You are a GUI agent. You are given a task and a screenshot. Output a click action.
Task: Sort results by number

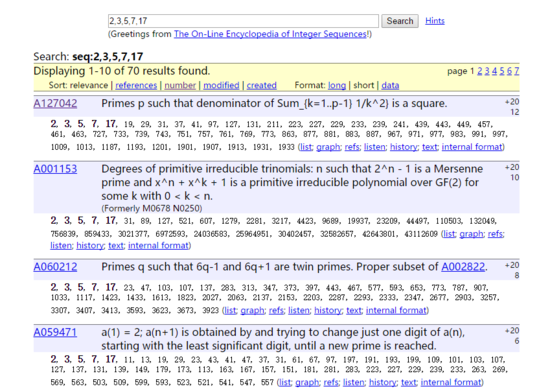[x=180, y=85]
